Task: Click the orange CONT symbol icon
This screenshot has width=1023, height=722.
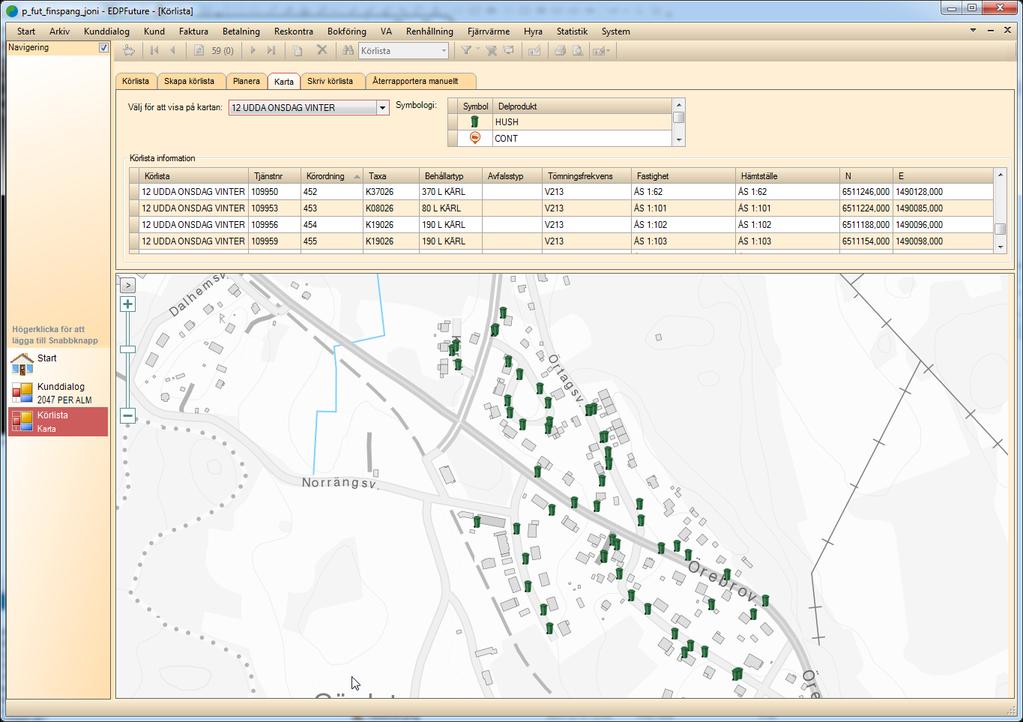Action: [x=475, y=138]
